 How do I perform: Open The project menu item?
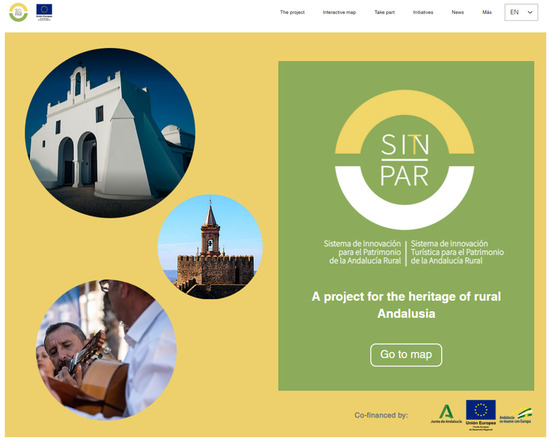tap(292, 12)
